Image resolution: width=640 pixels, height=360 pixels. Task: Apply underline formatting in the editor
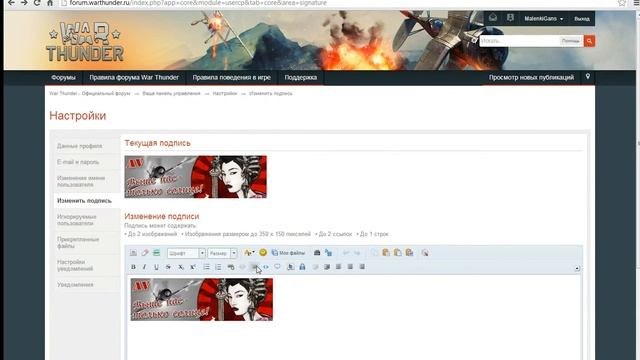coord(156,267)
